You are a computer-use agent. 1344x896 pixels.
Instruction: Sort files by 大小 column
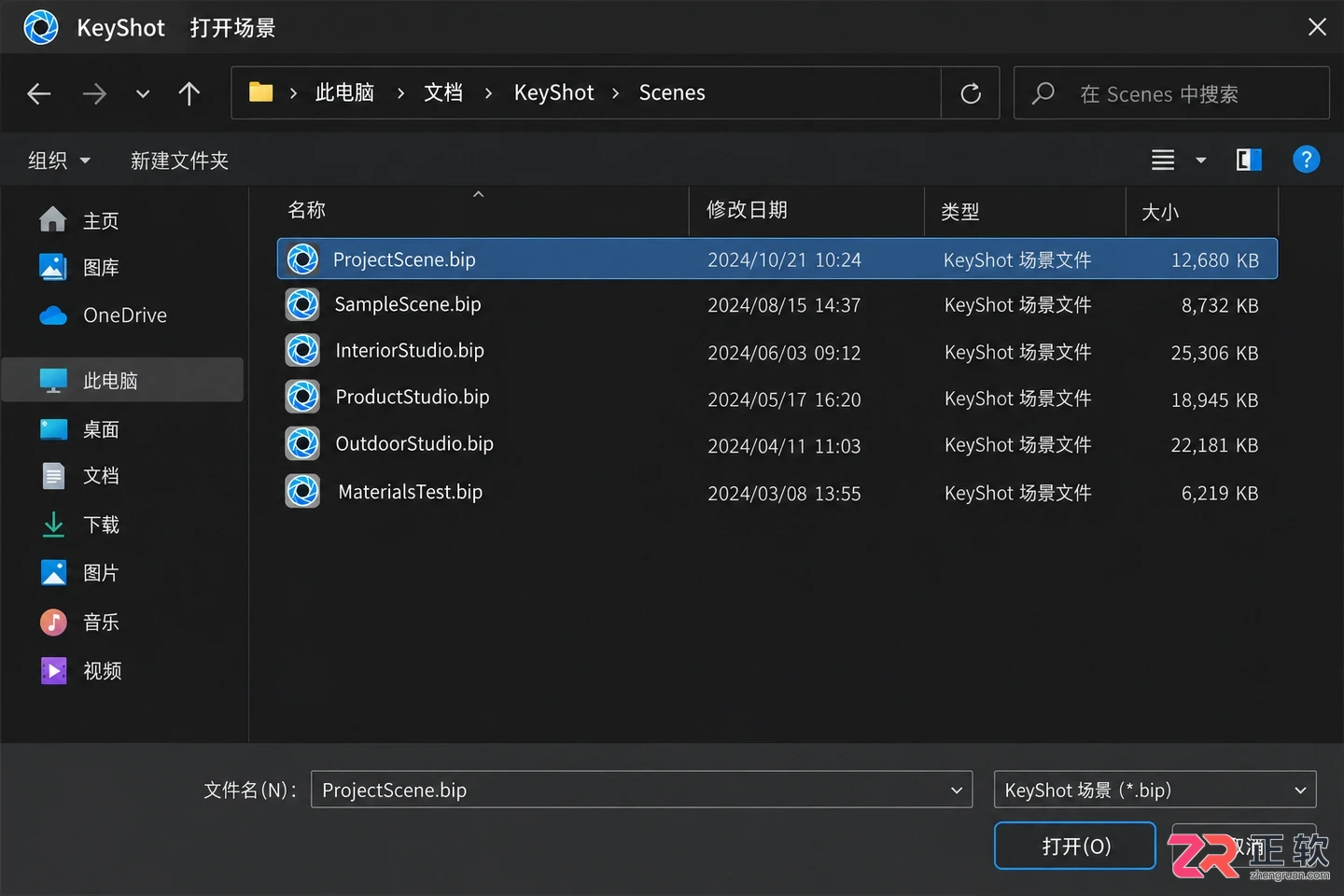point(1160,212)
